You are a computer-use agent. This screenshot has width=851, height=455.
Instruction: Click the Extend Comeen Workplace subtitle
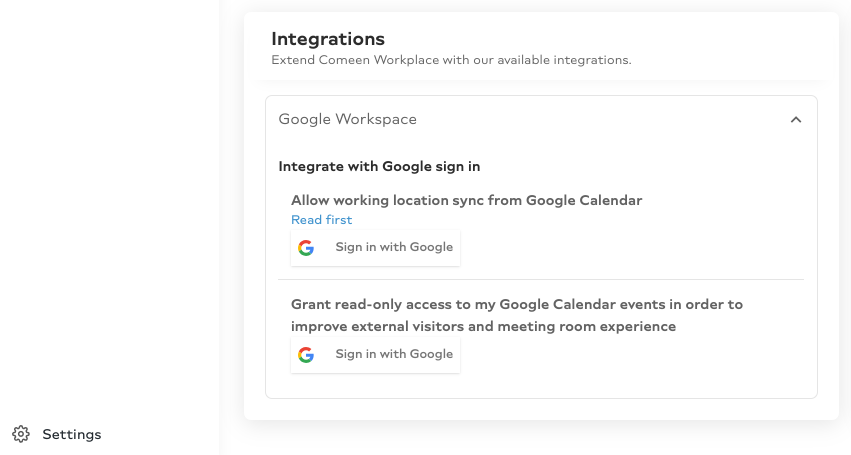tap(451, 60)
